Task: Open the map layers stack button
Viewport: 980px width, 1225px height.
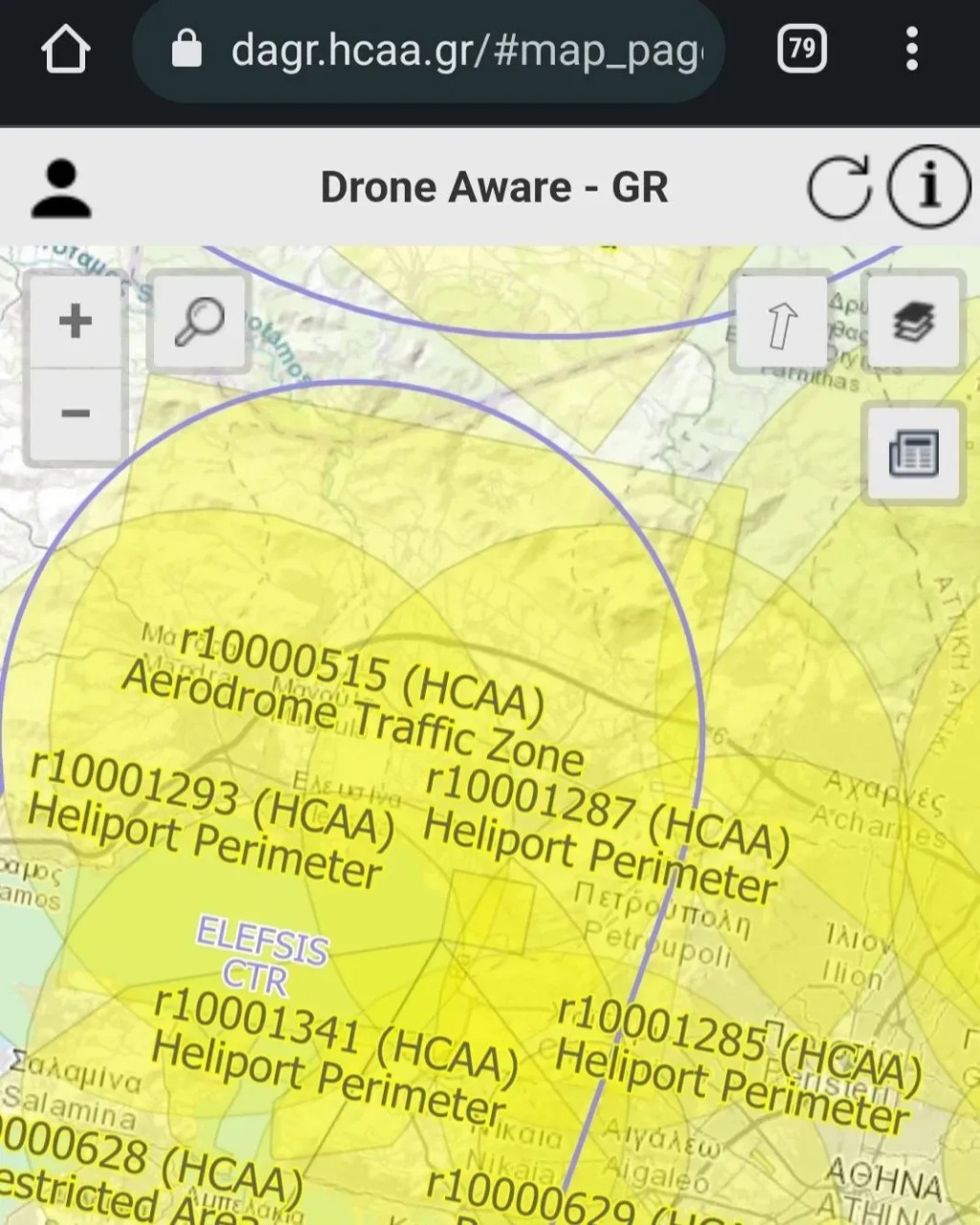Action: tap(913, 322)
